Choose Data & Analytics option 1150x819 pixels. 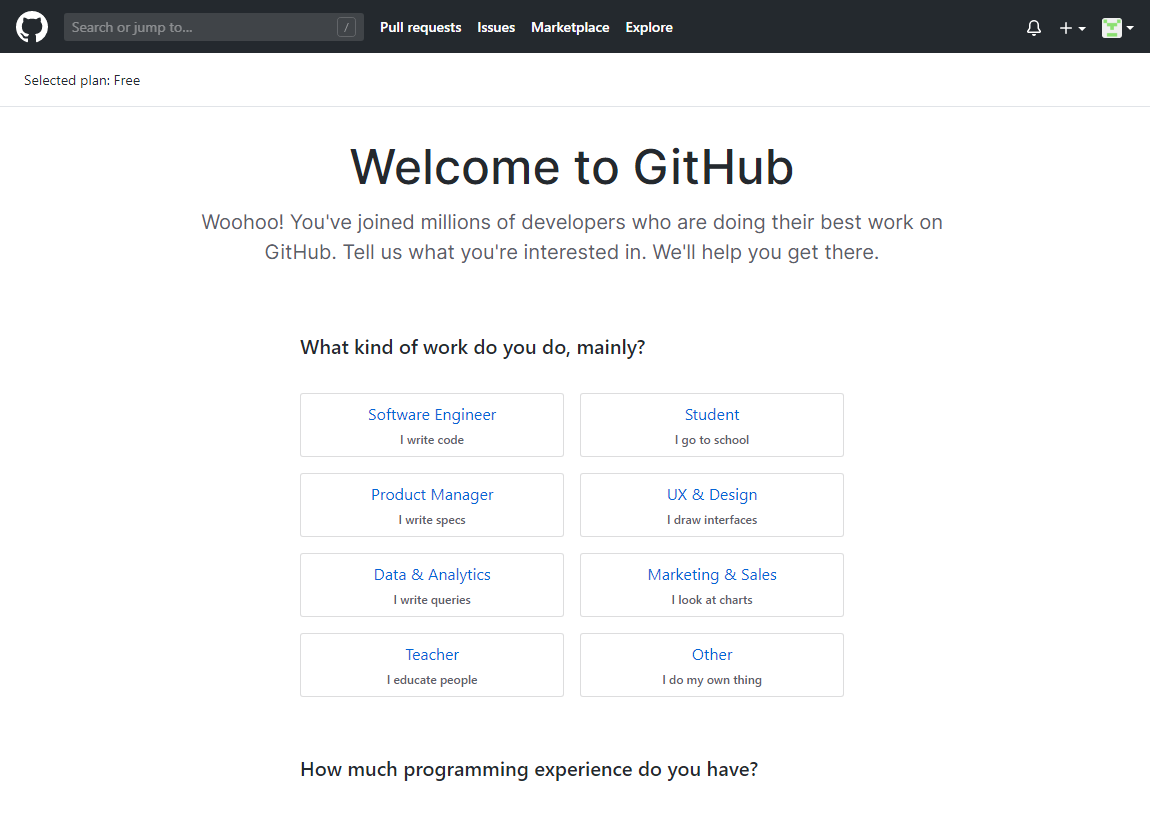click(x=432, y=585)
